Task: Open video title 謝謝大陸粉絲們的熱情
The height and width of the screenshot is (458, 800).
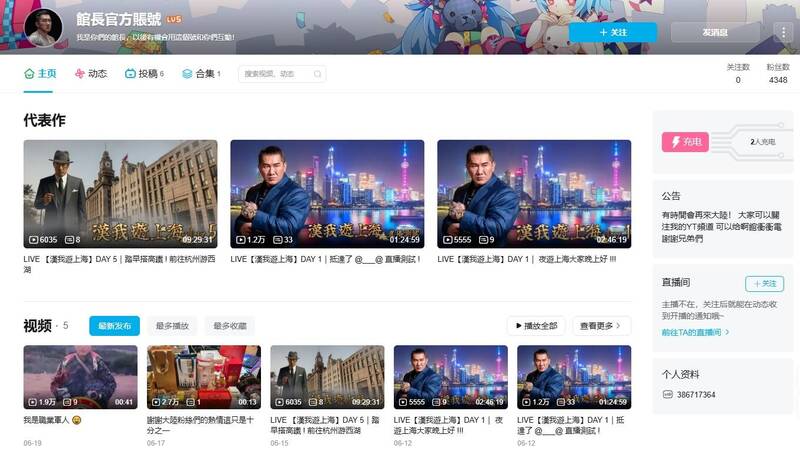Action: 200,425
